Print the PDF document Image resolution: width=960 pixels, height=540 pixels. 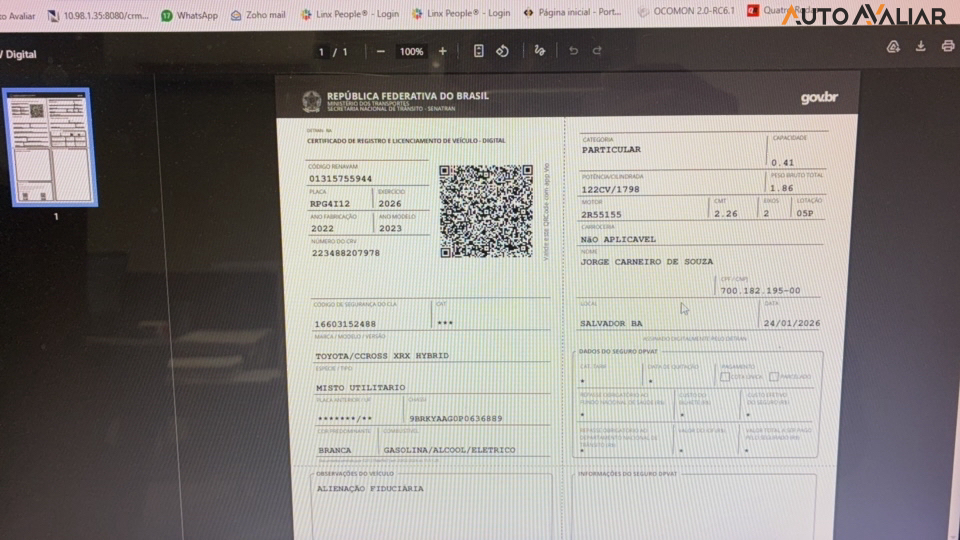click(x=947, y=47)
